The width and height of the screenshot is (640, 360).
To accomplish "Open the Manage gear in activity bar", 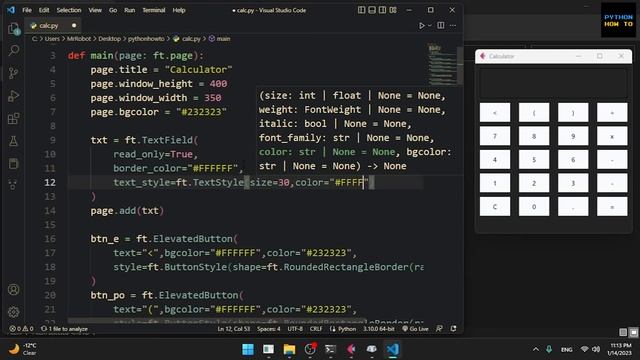I will (13, 312).
